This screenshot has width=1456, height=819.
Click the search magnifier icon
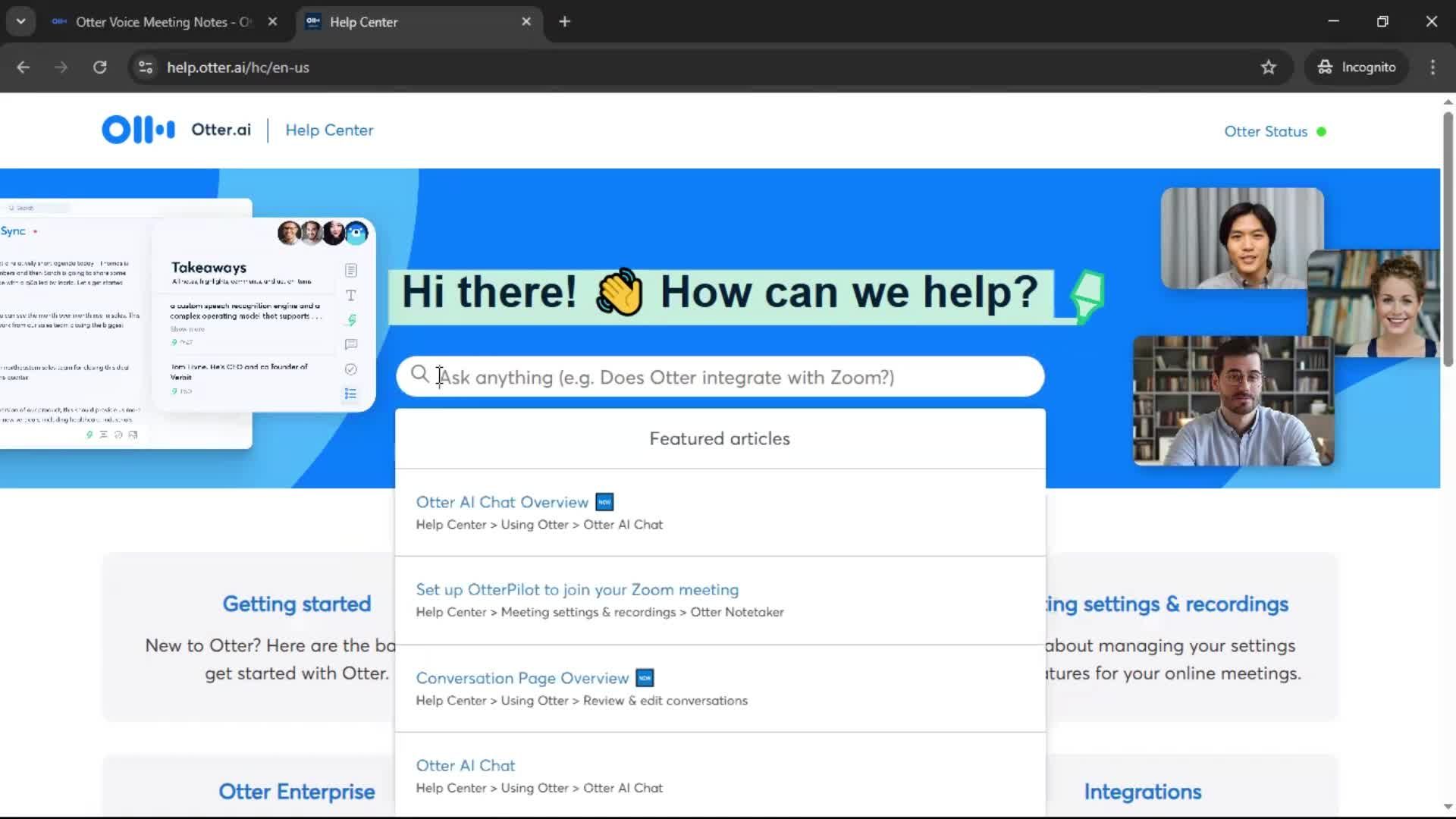tap(419, 374)
